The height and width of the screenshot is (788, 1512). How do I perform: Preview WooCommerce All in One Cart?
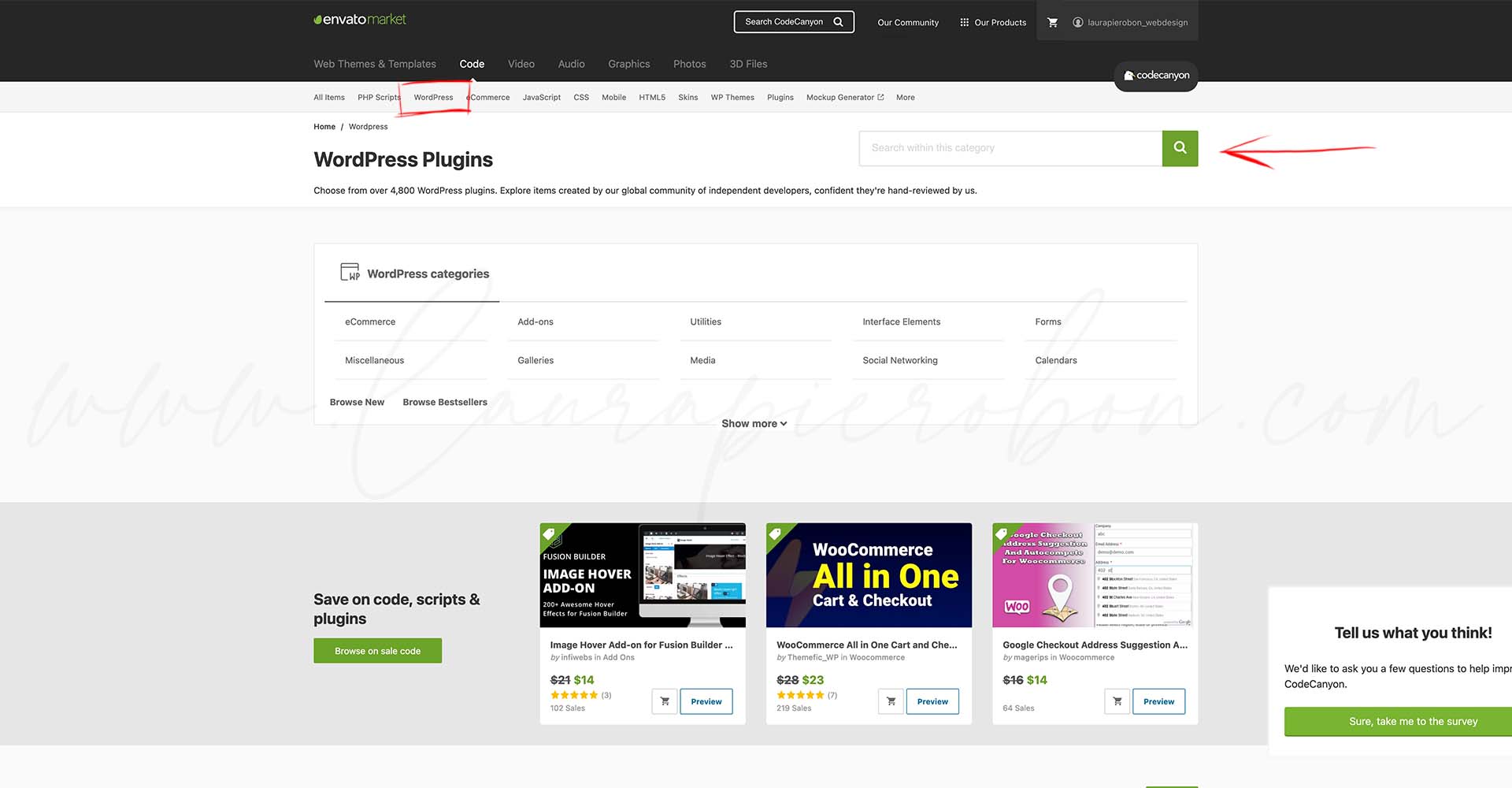(x=932, y=701)
